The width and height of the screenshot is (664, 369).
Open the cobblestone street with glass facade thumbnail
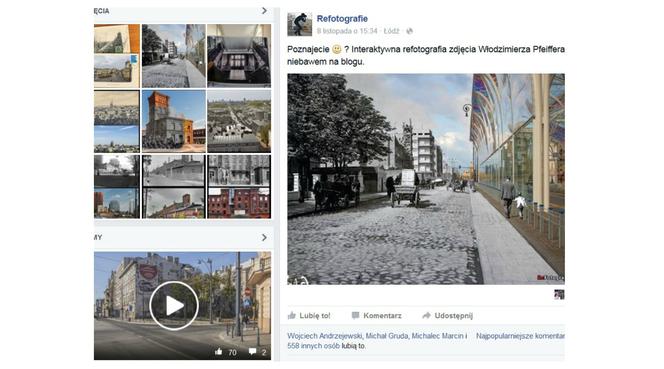coord(174,56)
